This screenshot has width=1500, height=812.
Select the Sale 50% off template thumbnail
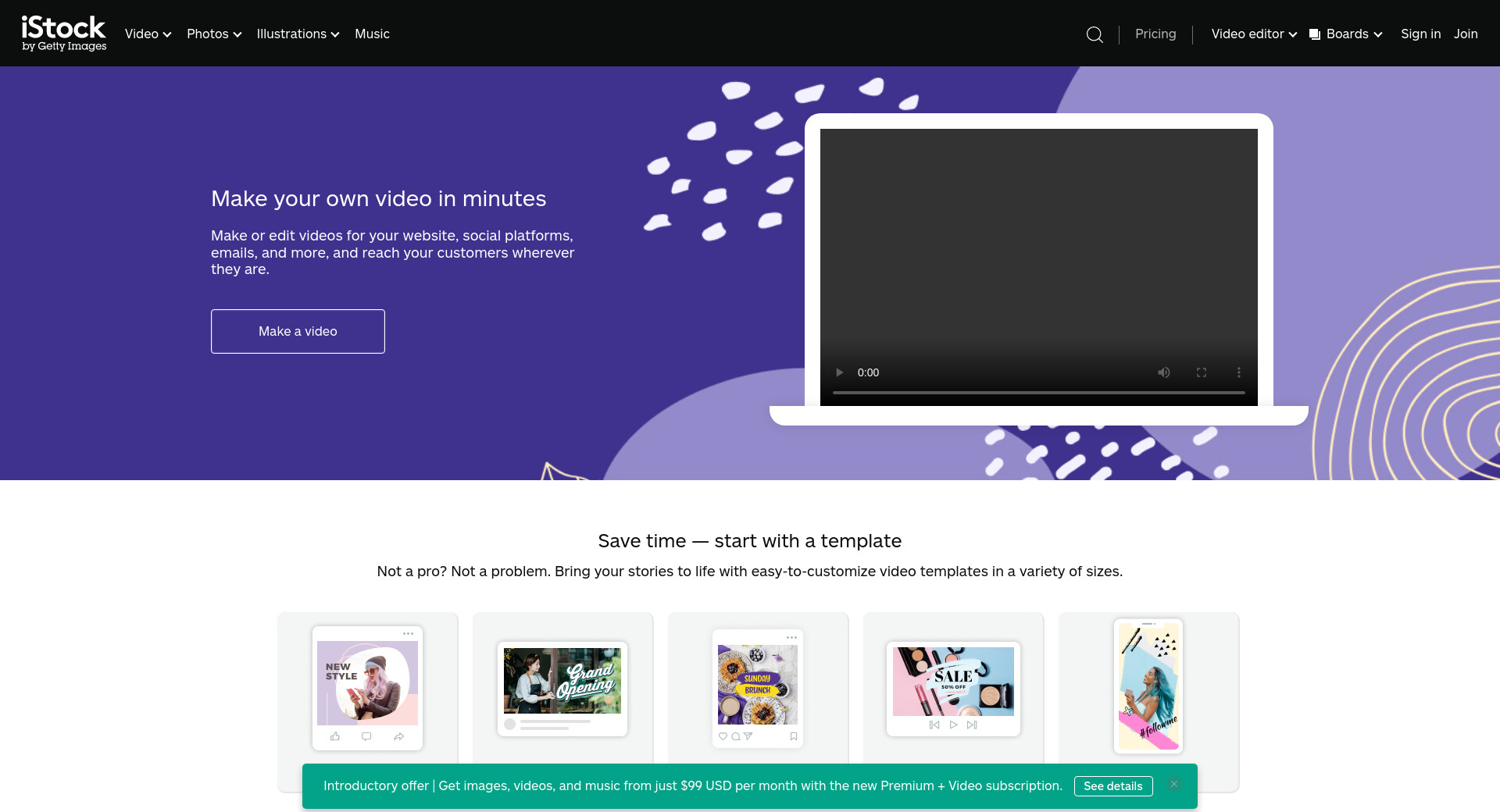[x=953, y=689]
